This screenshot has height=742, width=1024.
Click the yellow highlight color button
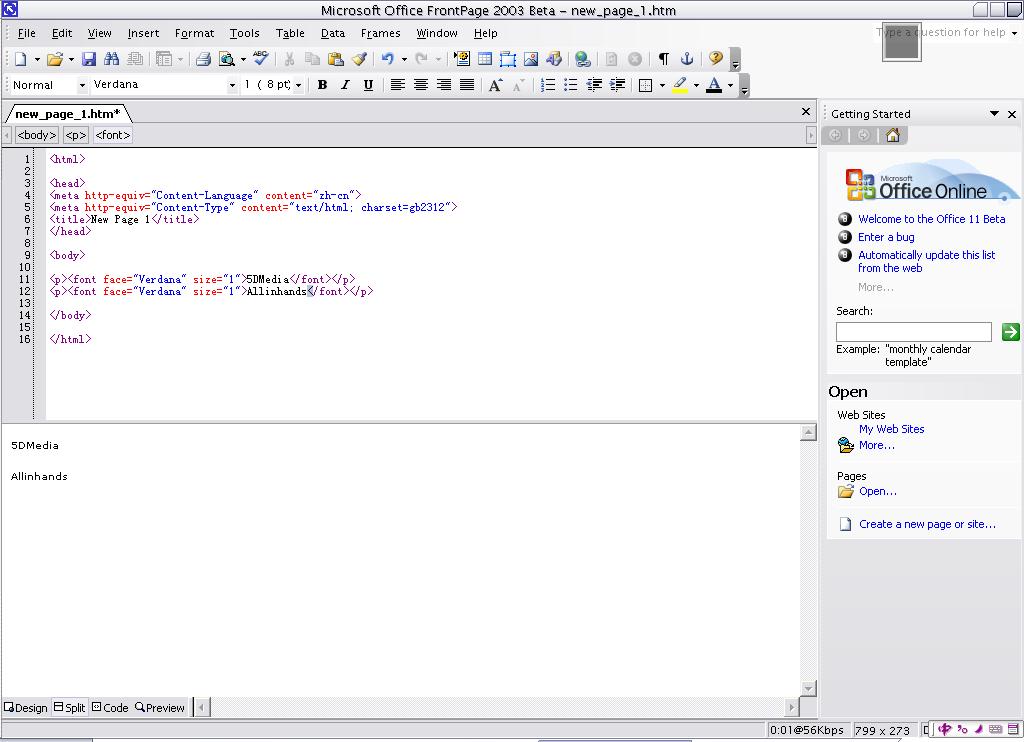pos(680,85)
